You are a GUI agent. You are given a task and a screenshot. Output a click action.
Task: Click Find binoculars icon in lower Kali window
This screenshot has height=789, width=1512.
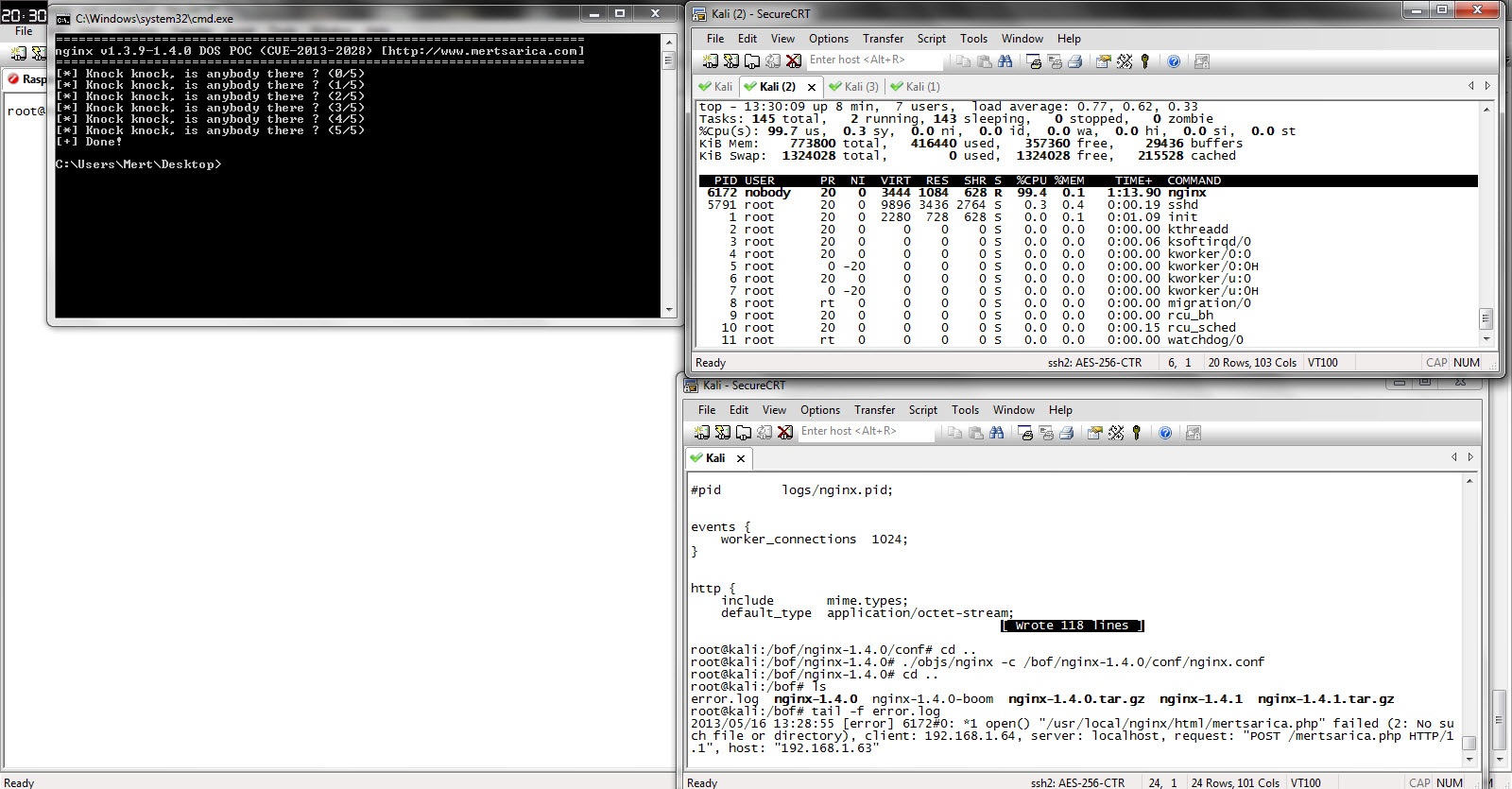click(996, 432)
